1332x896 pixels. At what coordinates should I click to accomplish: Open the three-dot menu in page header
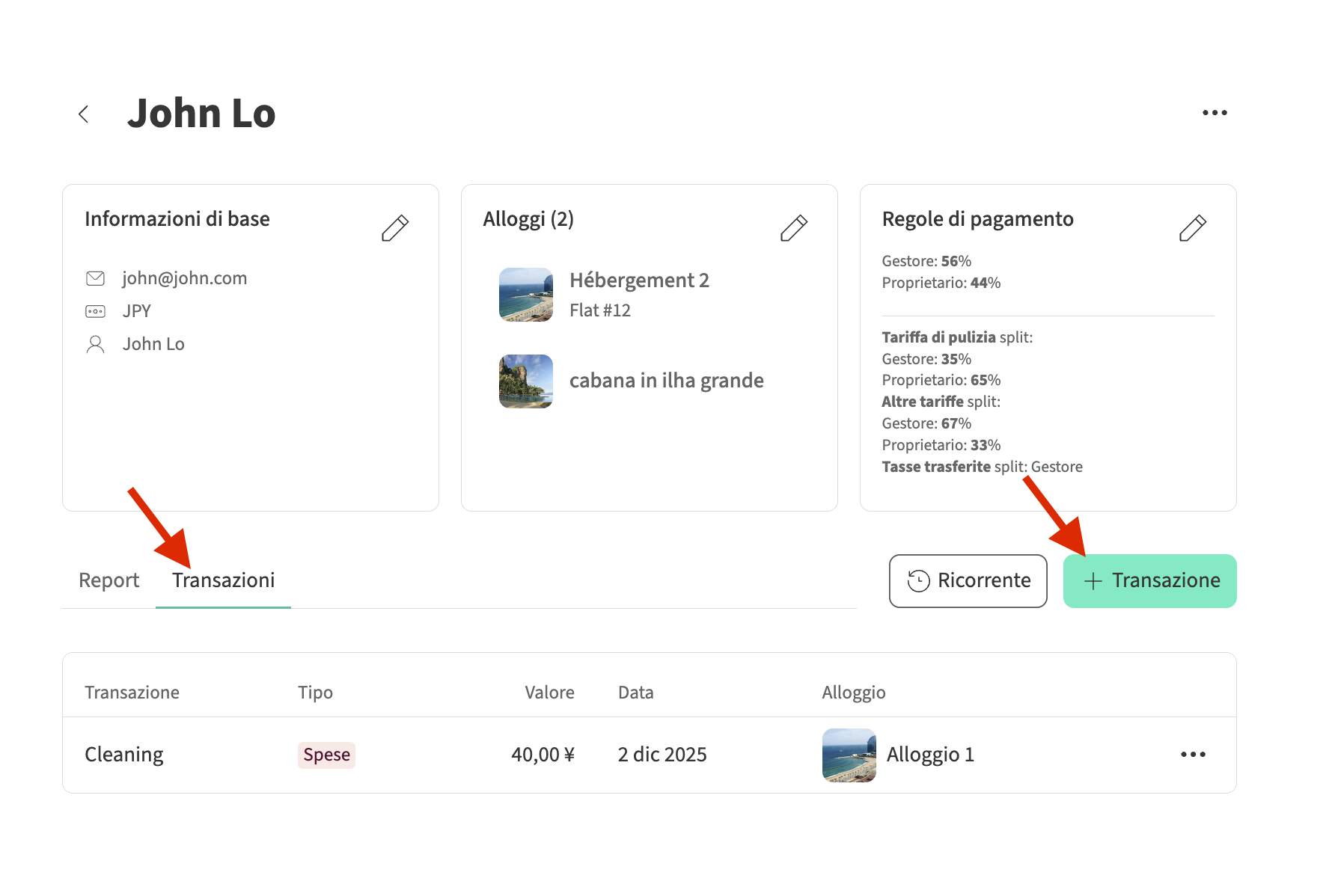tap(1214, 113)
